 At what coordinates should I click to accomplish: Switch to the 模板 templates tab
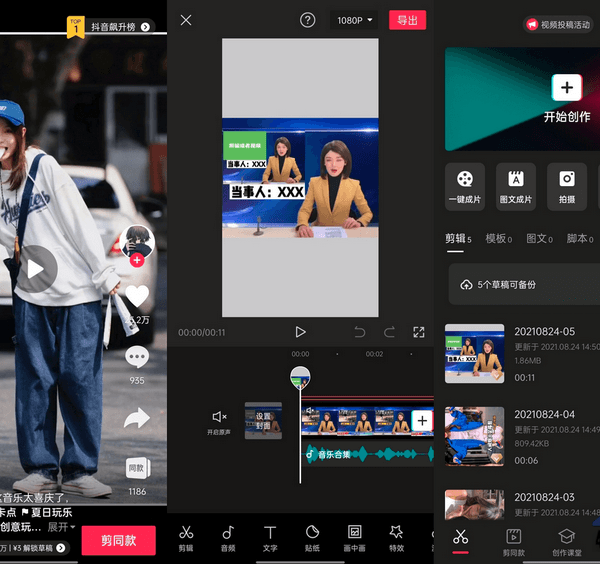pos(498,239)
